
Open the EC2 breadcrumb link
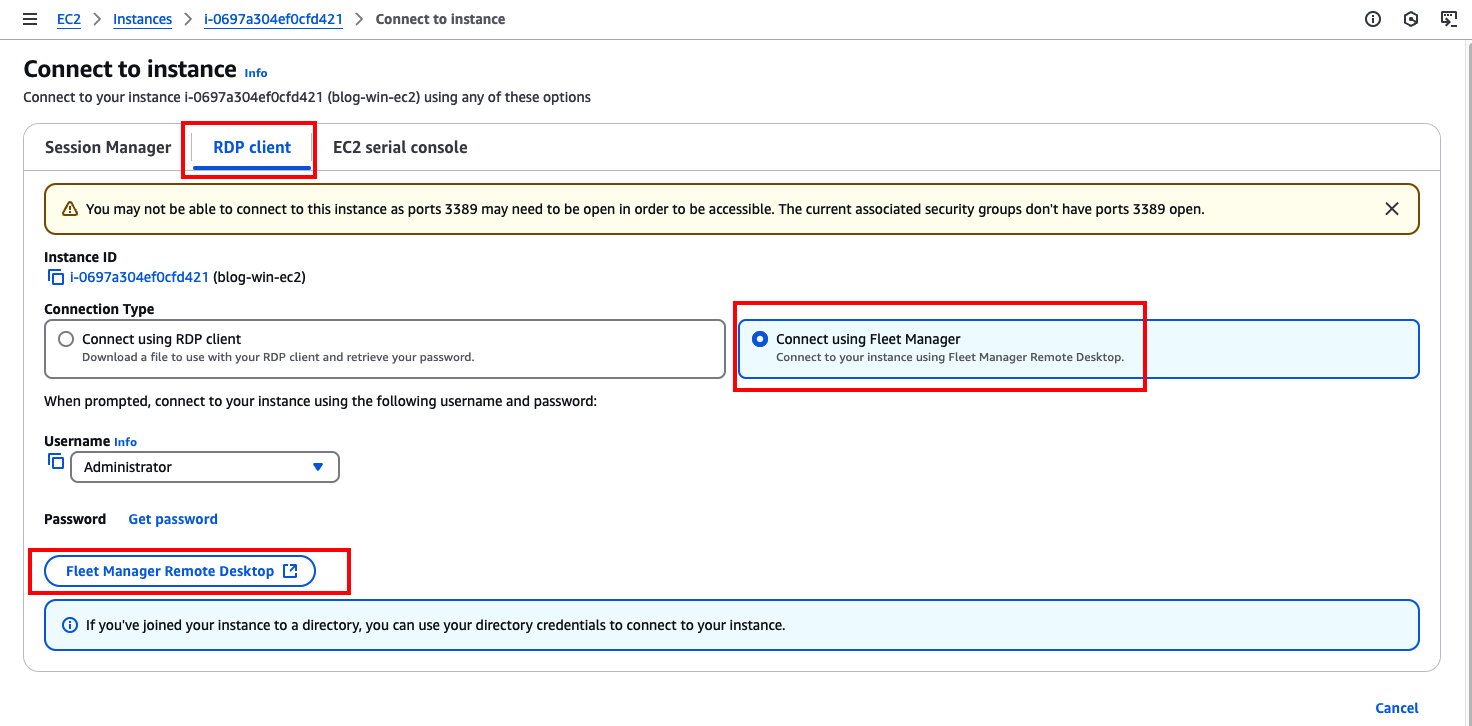tap(69, 19)
